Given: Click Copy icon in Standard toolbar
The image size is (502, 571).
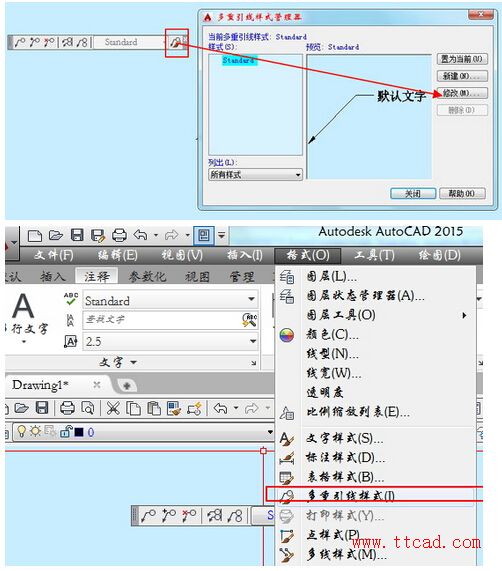Looking at the screenshot, I should [133, 408].
